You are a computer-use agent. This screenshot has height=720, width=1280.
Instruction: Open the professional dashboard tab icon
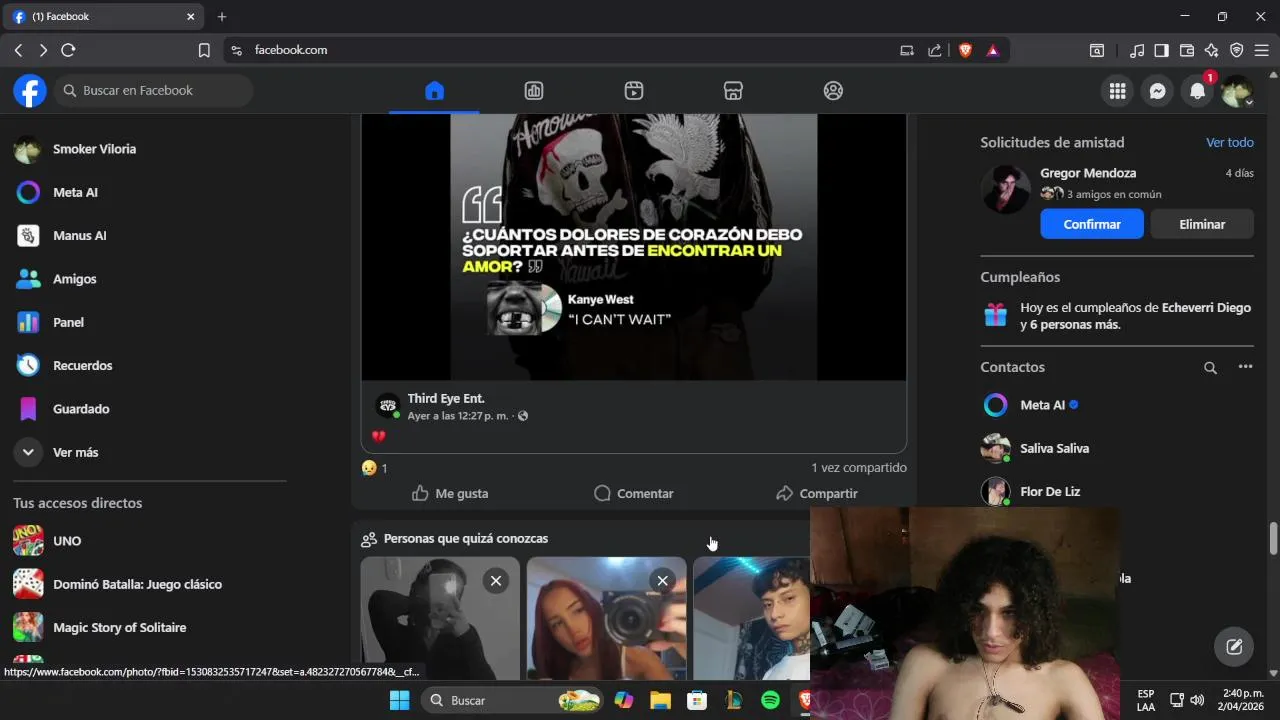534,91
